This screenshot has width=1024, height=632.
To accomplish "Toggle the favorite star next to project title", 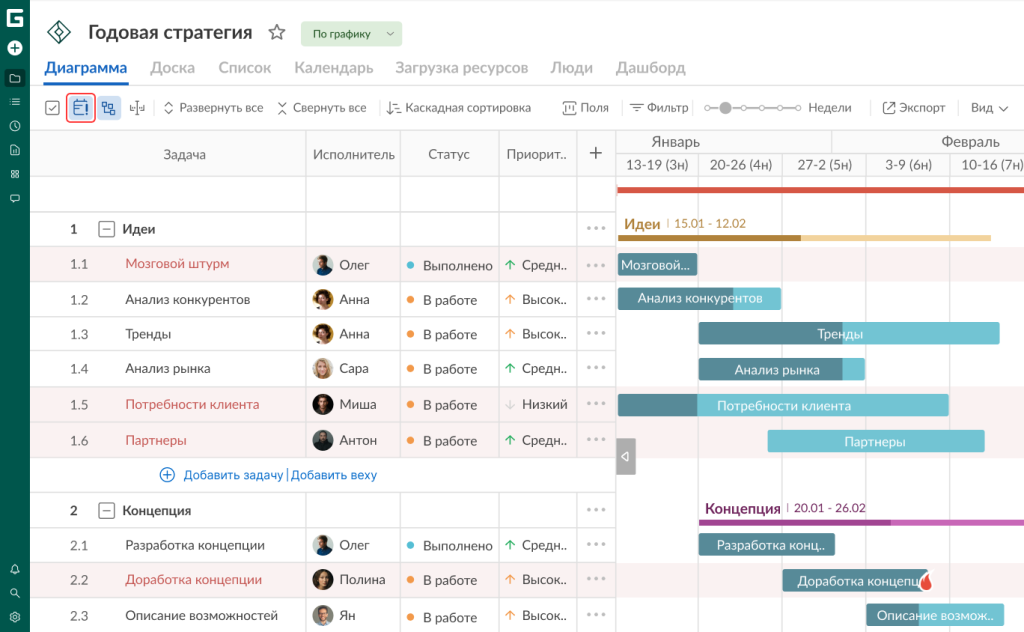I will [x=276, y=31].
